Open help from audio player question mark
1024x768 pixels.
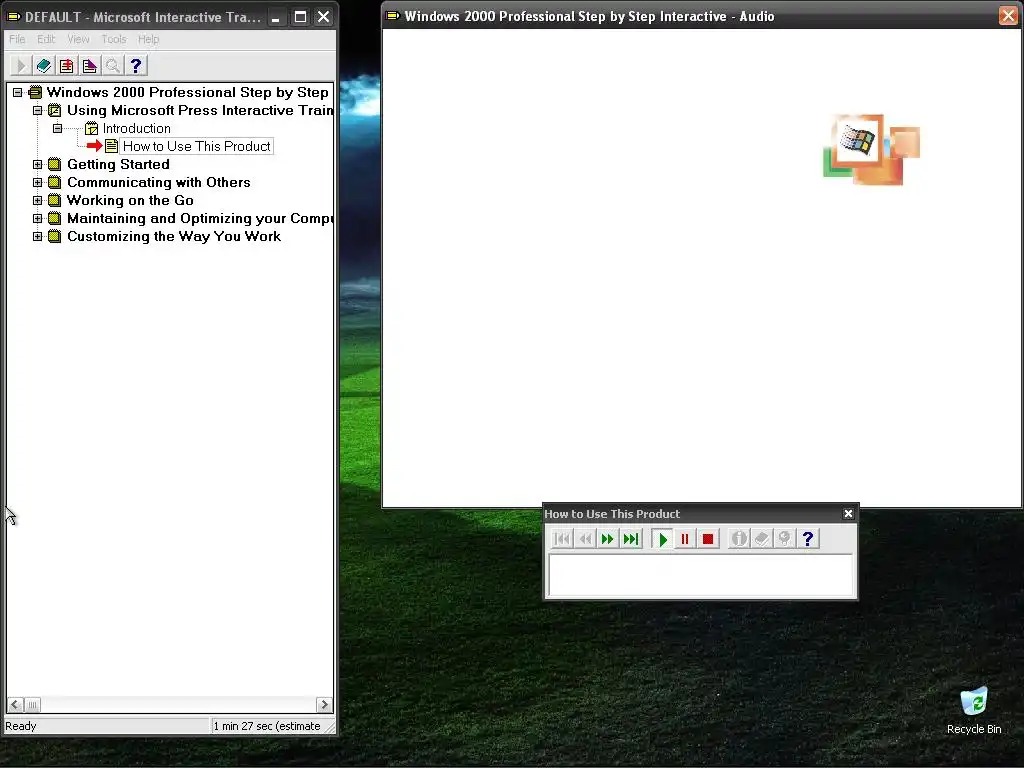click(x=808, y=539)
